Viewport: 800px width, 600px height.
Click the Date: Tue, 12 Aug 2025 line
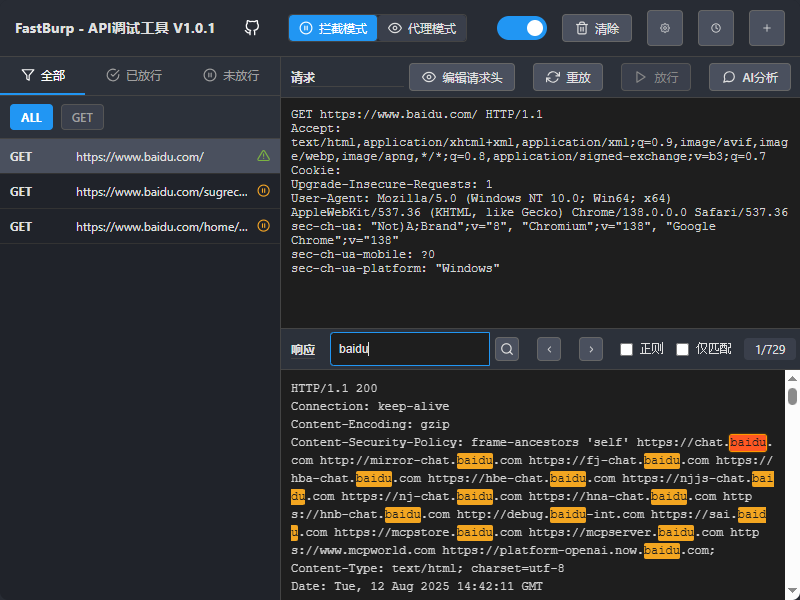click(x=416, y=586)
